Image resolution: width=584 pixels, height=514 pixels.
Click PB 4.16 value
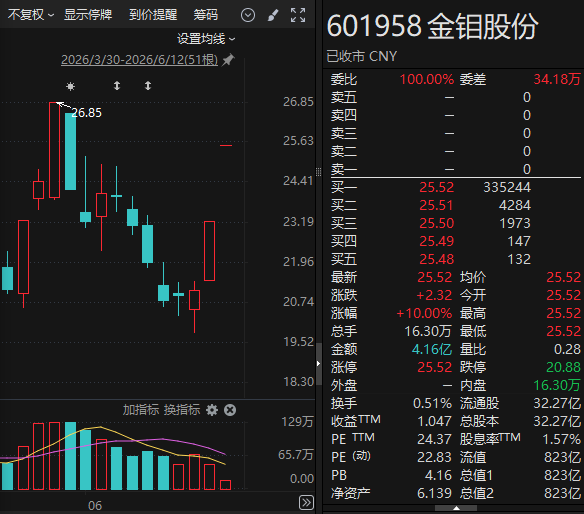point(438,475)
